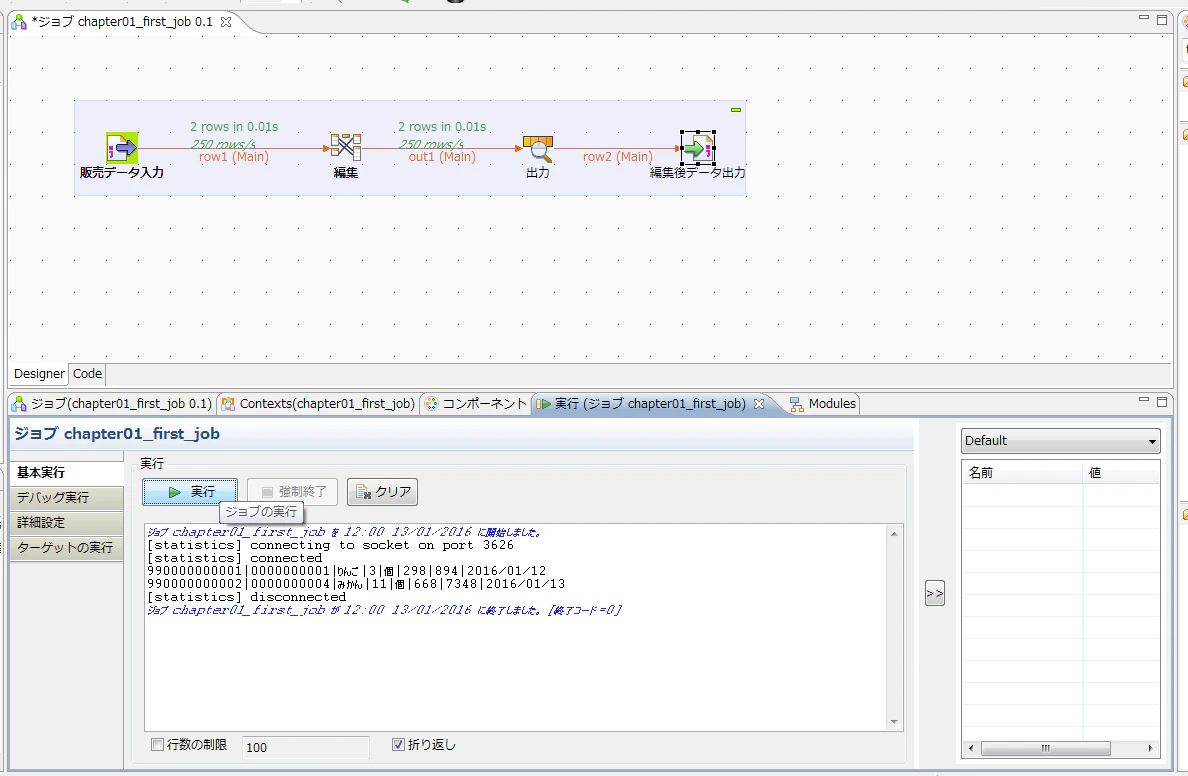Image resolution: width=1188 pixels, height=776 pixels.
Task: Click the context table horizontal scrollbar thumb
Action: point(1046,749)
